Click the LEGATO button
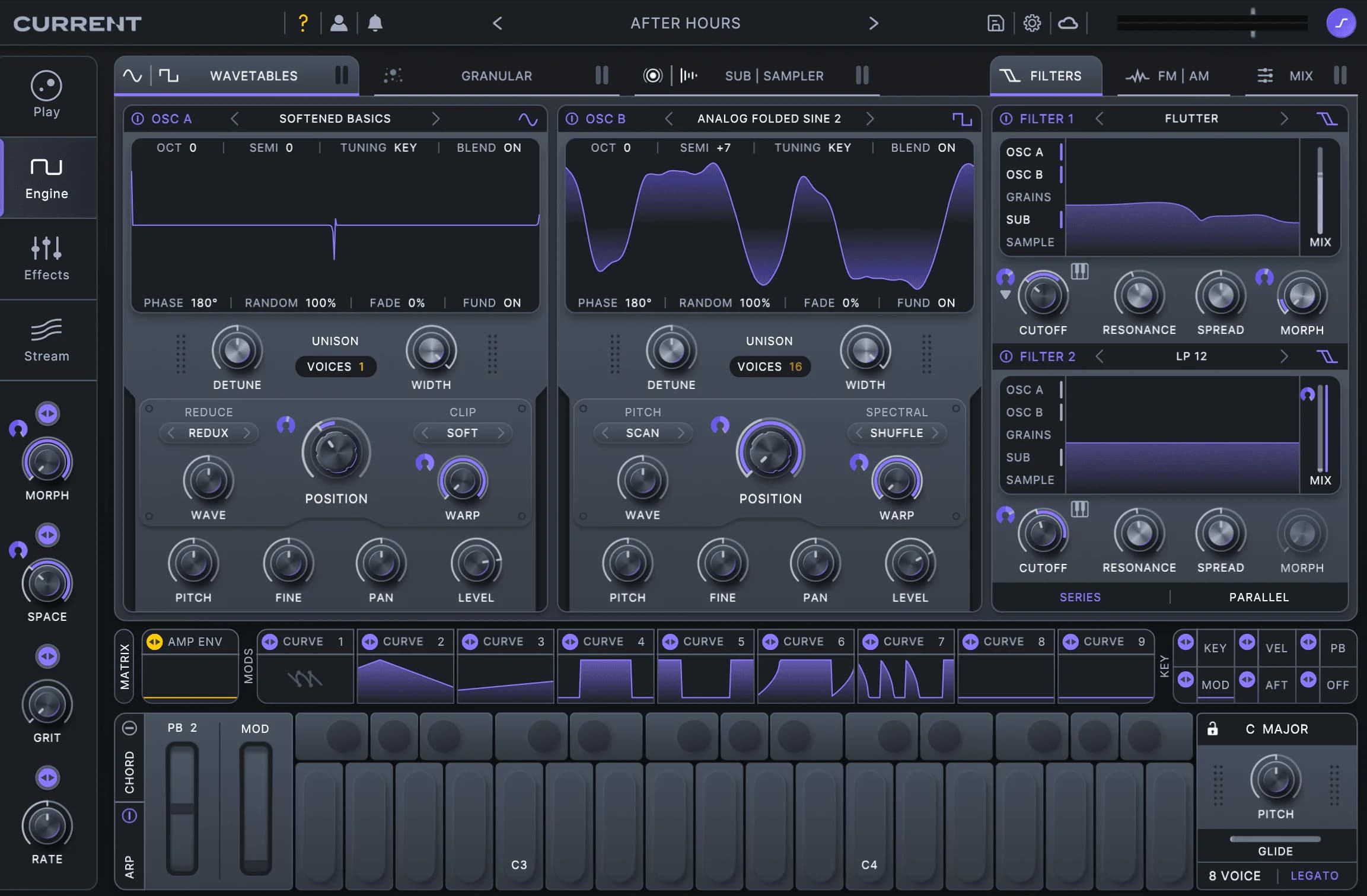Screen dimensions: 1367x896 pos(1314,876)
